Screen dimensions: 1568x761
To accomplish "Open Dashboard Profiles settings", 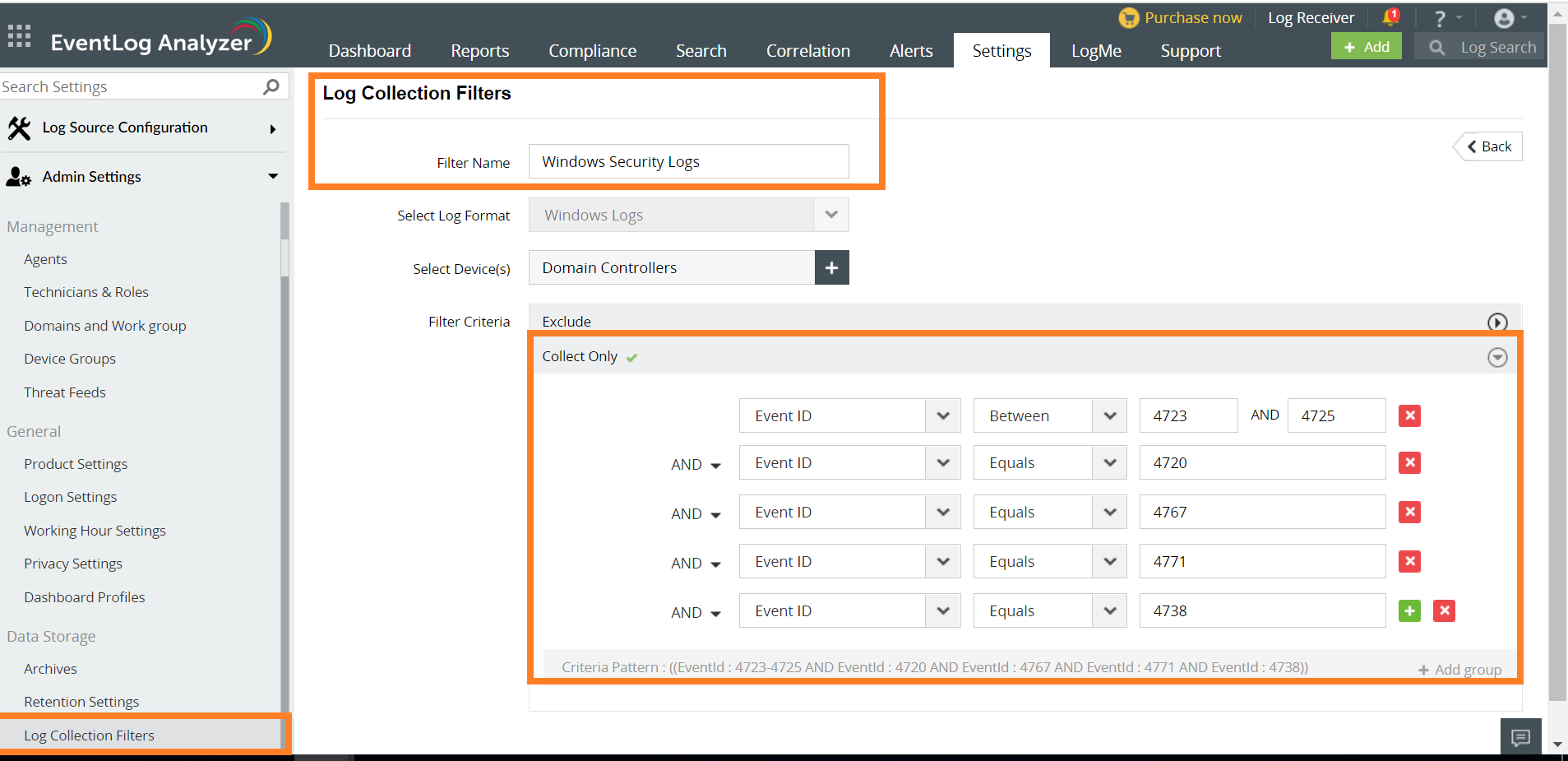I will coord(85,597).
